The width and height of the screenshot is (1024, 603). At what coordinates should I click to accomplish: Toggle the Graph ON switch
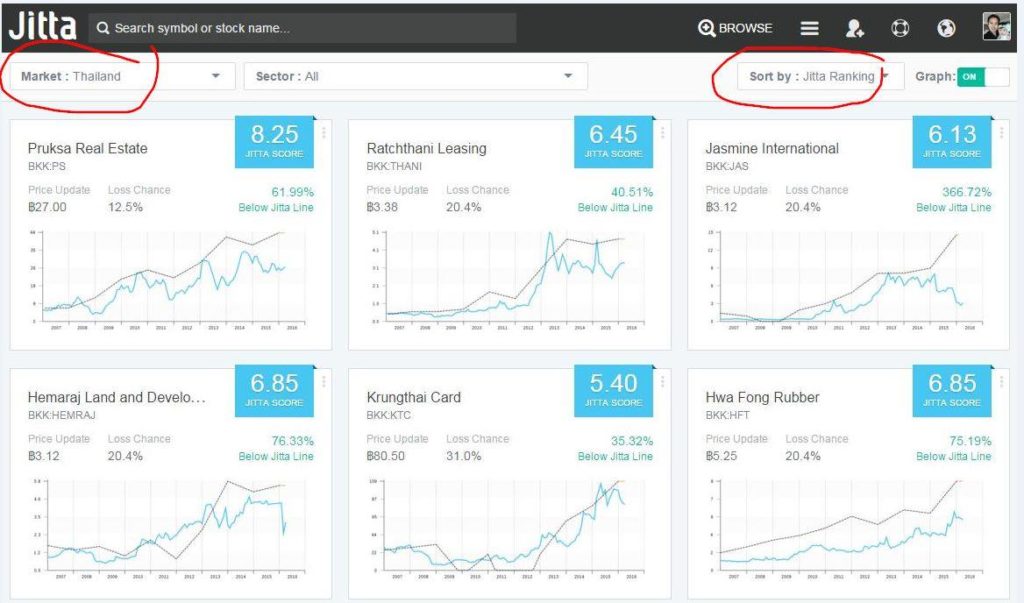click(983, 76)
